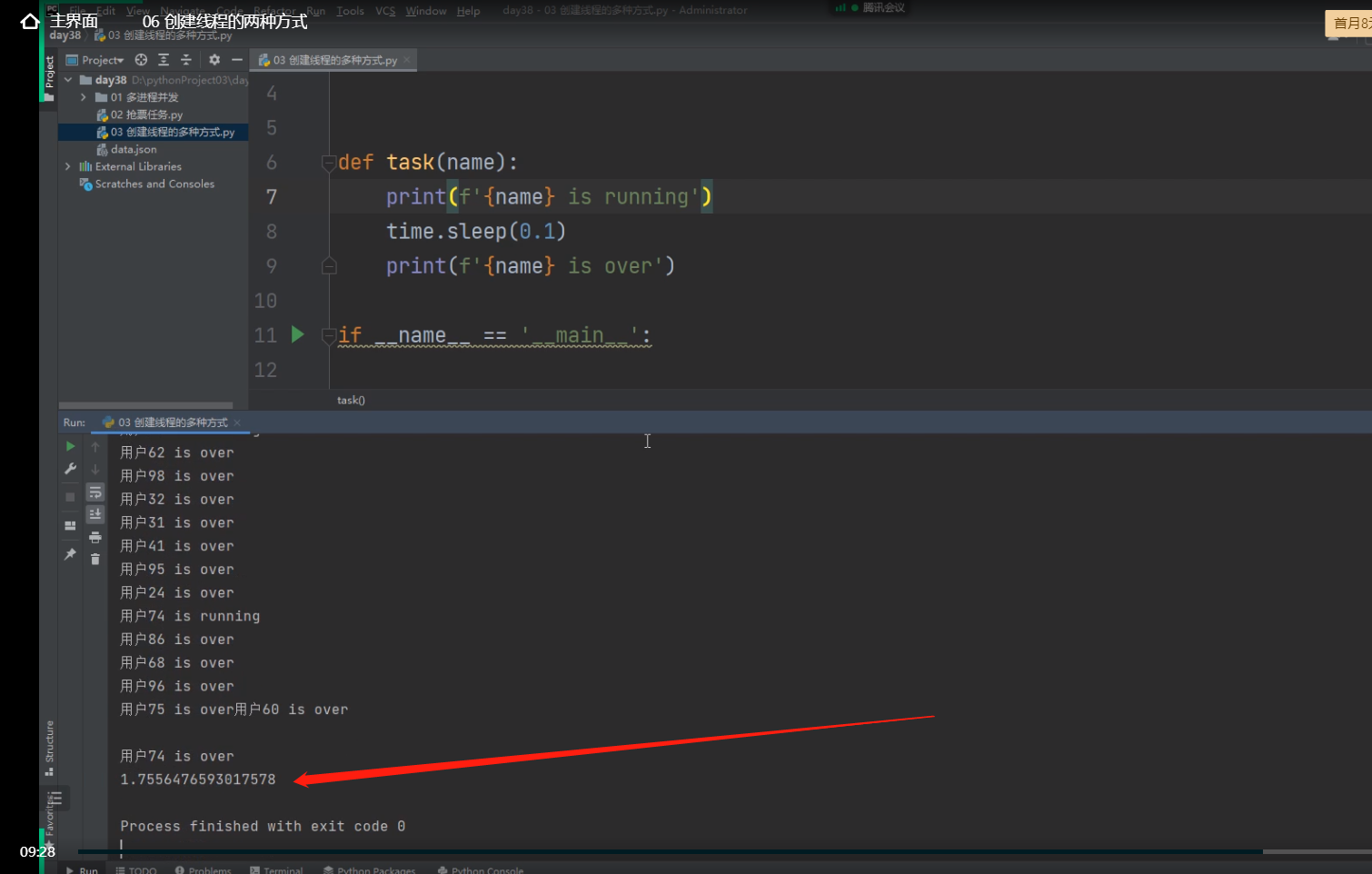Click the Collapse All icon in Project panel

pyautogui.click(x=185, y=60)
